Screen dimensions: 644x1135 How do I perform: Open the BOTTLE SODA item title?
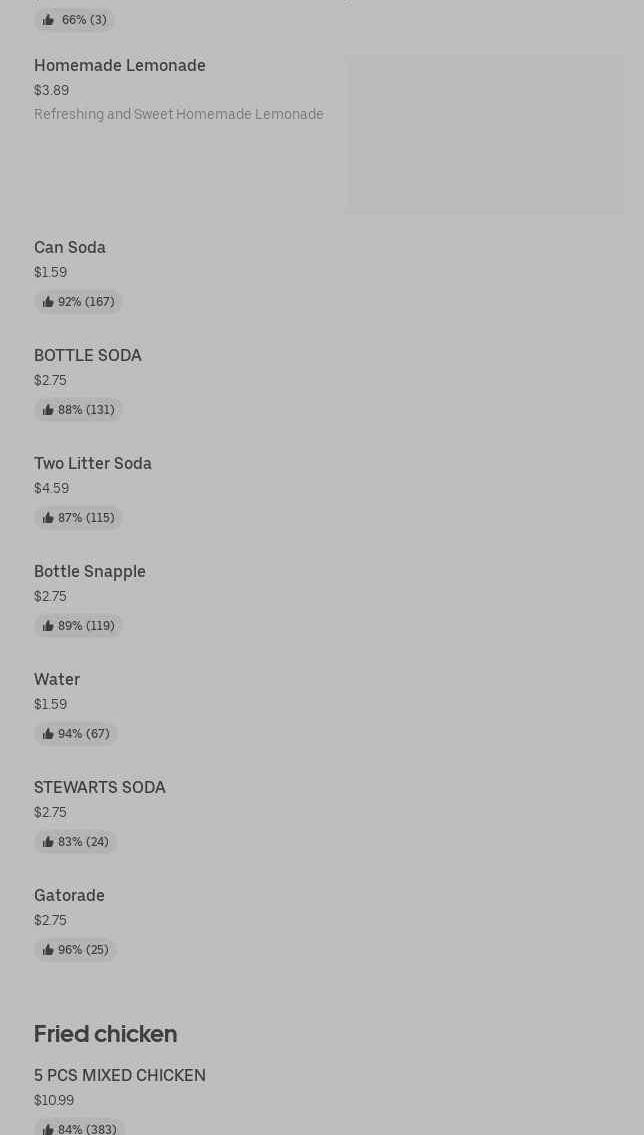(88, 356)
